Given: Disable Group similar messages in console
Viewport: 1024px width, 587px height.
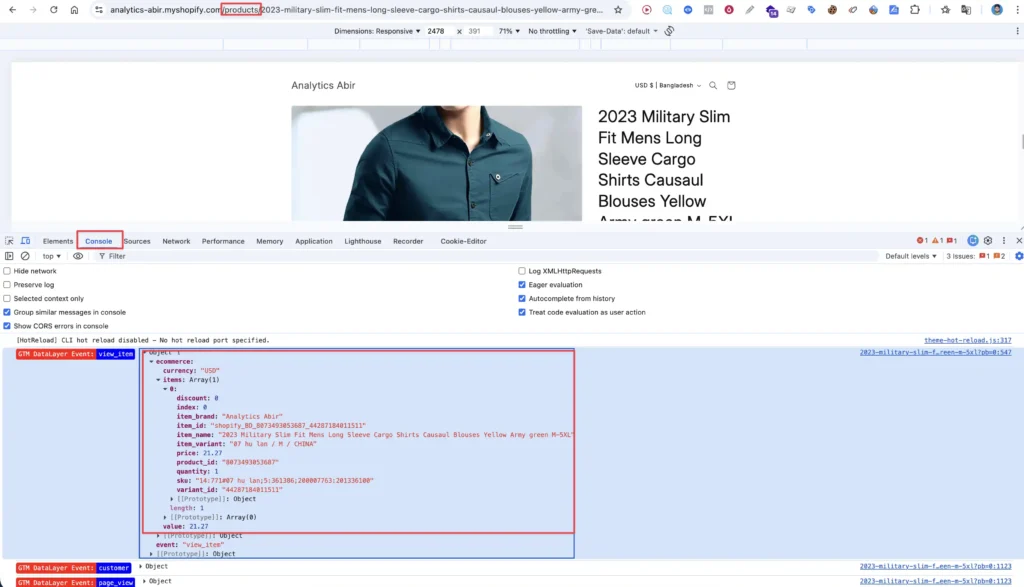Looking at the screenshot, I should click(8, 311).
